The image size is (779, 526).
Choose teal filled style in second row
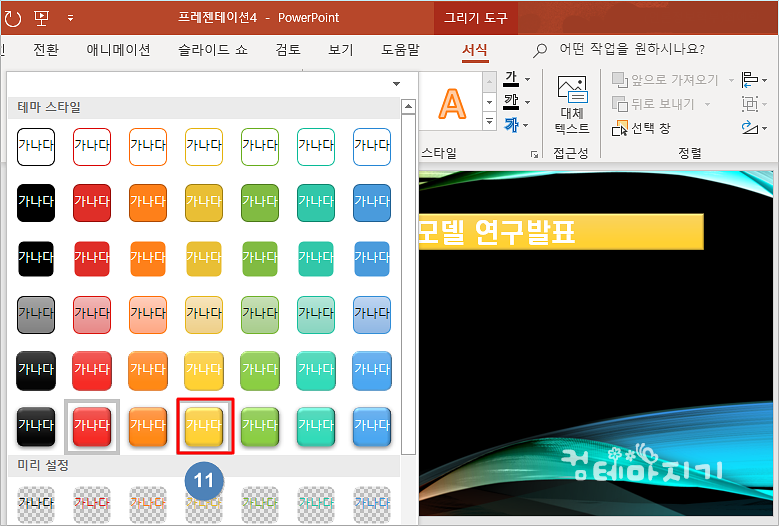click(x=316, y=203)
